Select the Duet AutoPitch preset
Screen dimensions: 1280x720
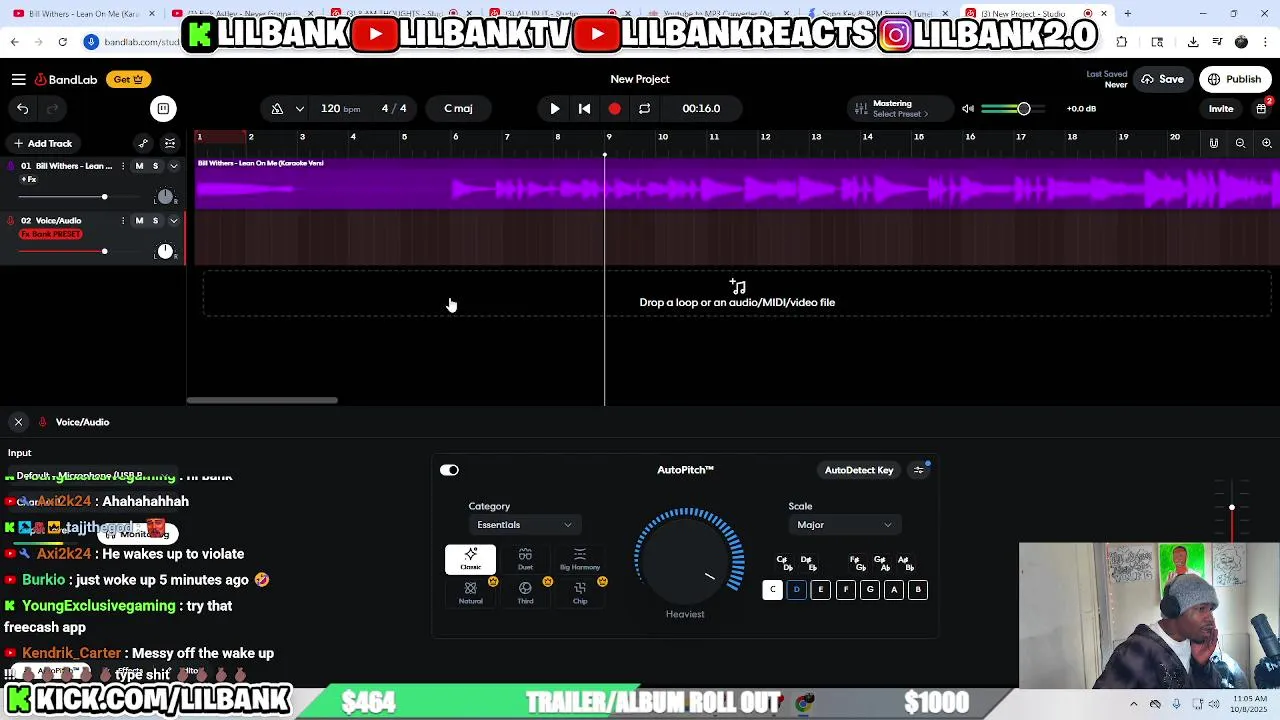[525, 560]
